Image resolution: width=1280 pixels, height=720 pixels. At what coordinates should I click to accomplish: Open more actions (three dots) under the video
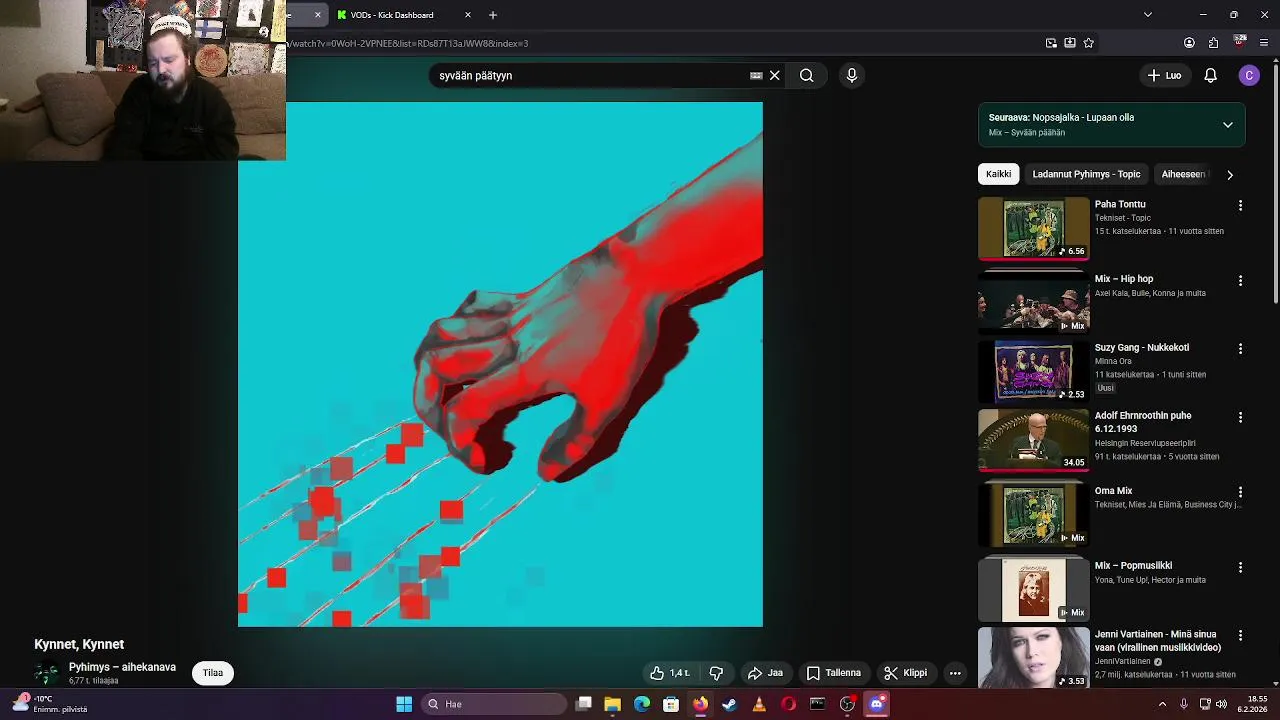tap(955, 673)
